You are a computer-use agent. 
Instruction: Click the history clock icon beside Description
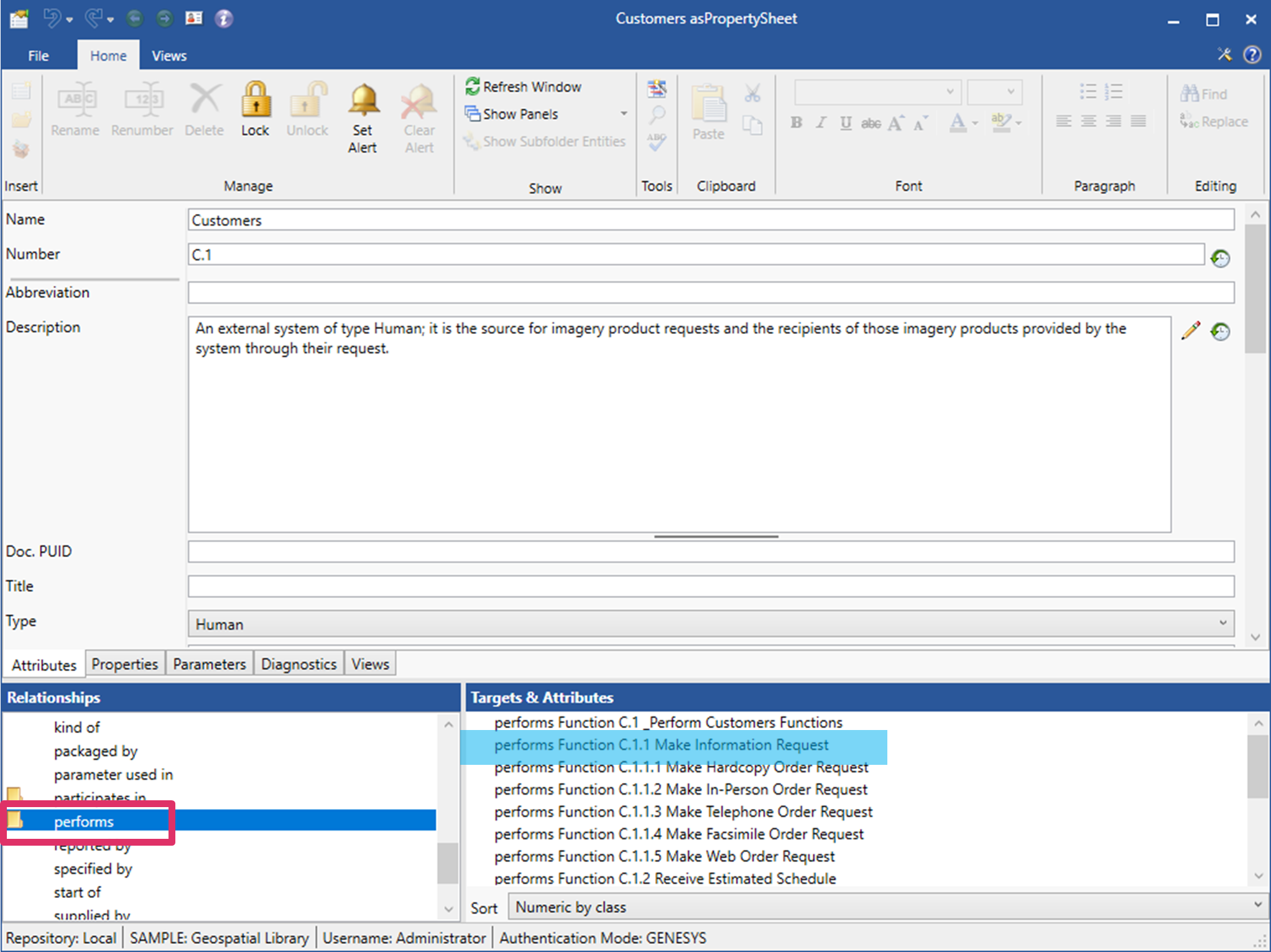[1220, 331]
